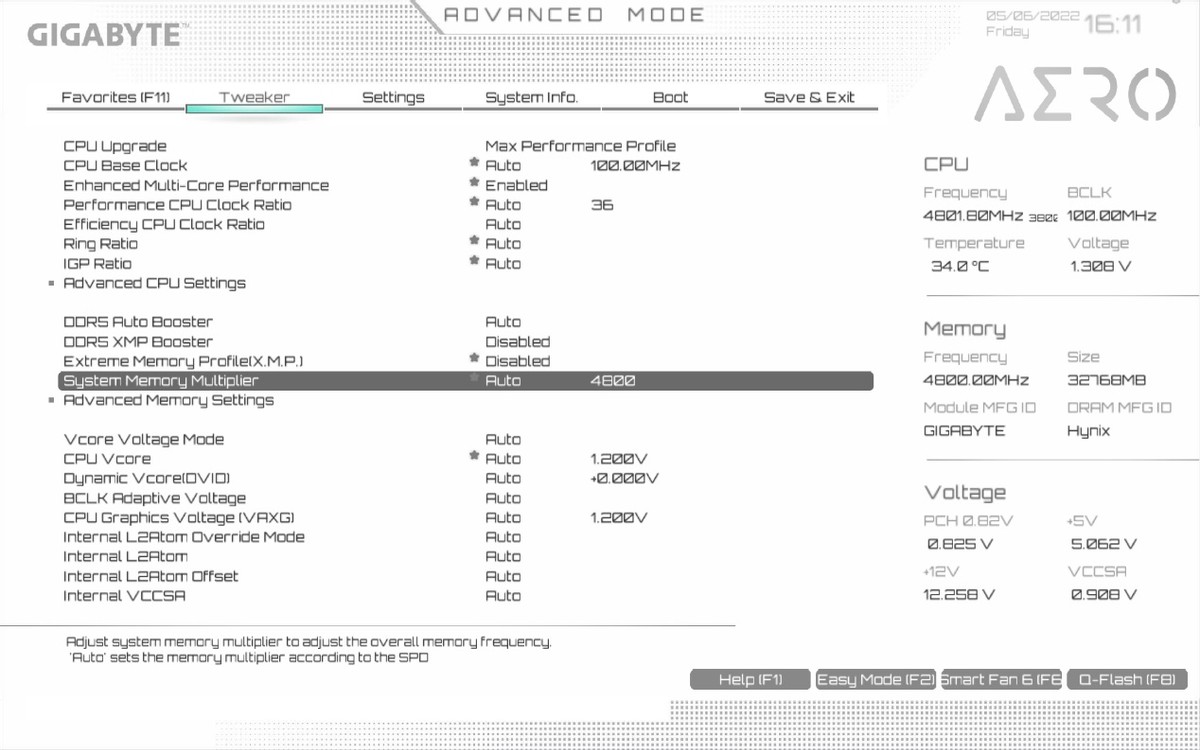Image resolution: width=1200 pixels, height=750 pixels.
Task: Launch Q-Flash (F8) utility
Action: pyautogui.click(x=1127, y=680)
